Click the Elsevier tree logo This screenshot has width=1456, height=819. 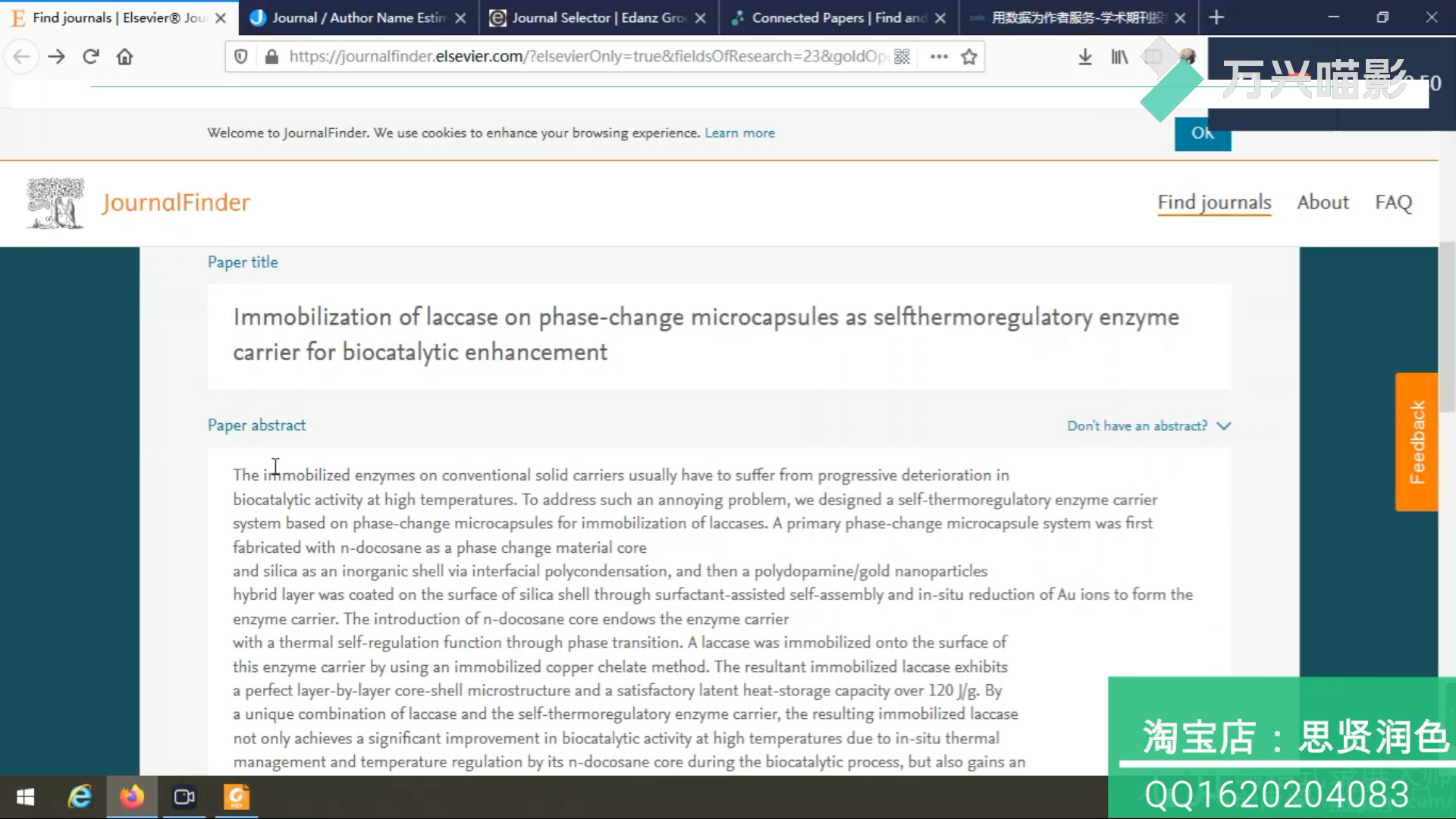(x=55, y=203)
